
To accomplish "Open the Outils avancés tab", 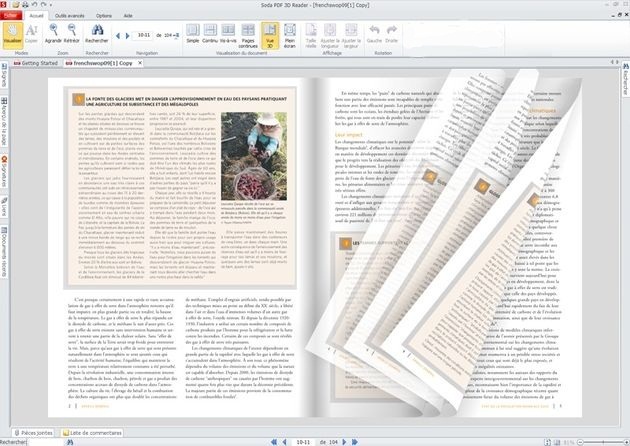I will coord(70,16).
